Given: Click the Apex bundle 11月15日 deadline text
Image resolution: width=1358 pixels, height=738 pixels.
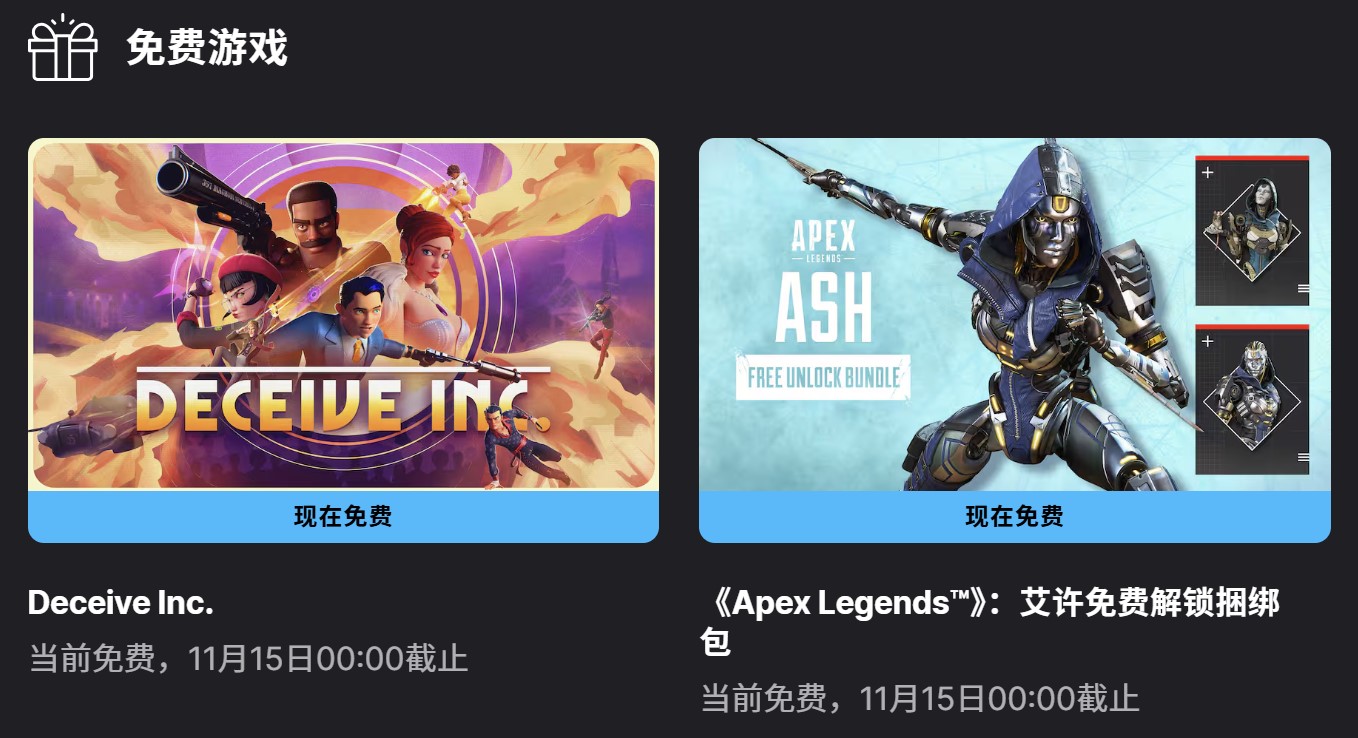Looking at the screenshot, I should (920, 697).
